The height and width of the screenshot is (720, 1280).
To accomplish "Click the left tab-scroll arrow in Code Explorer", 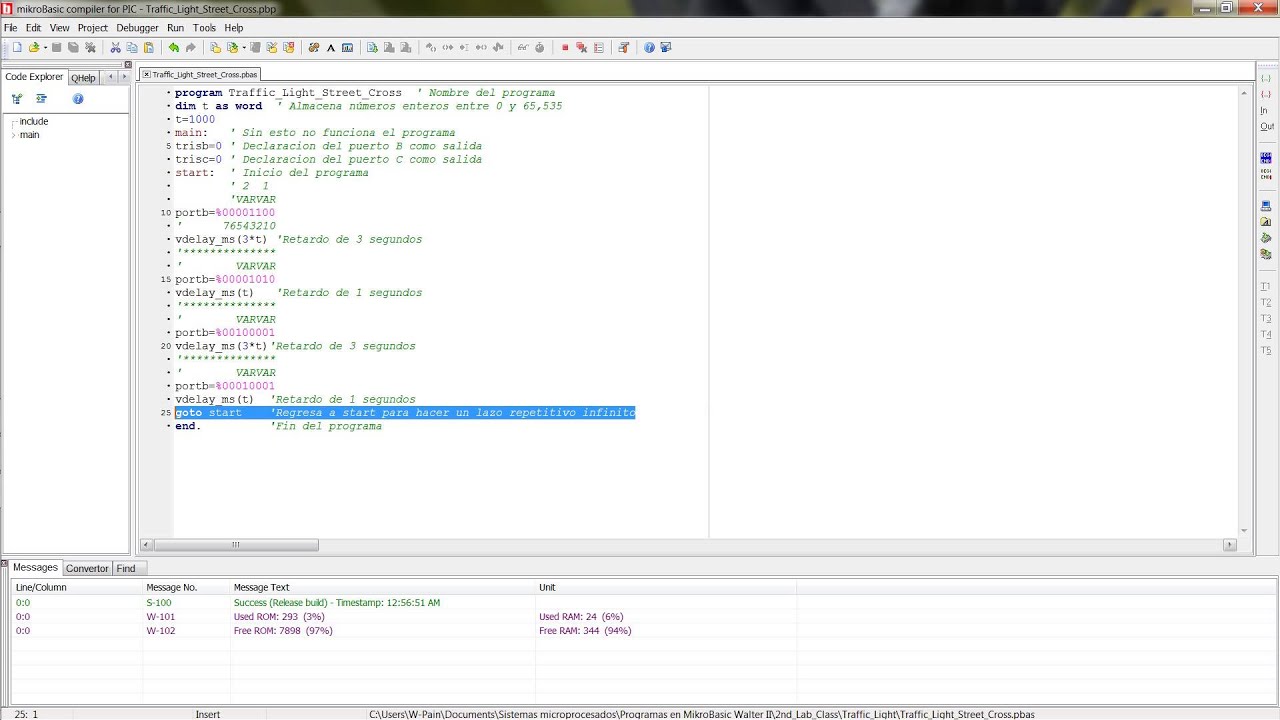I will click(x=110, y=77).
